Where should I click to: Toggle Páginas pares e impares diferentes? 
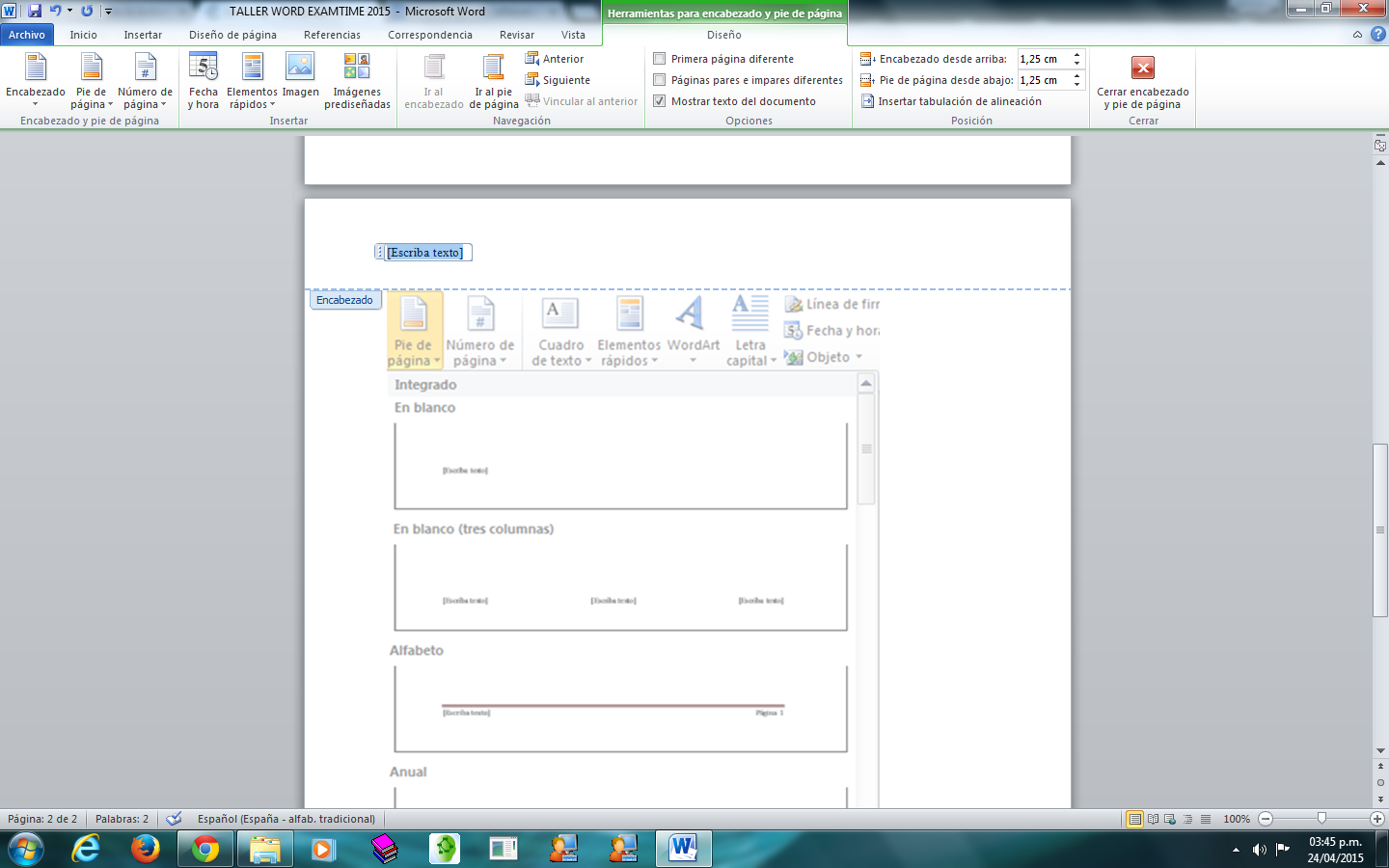660,80
